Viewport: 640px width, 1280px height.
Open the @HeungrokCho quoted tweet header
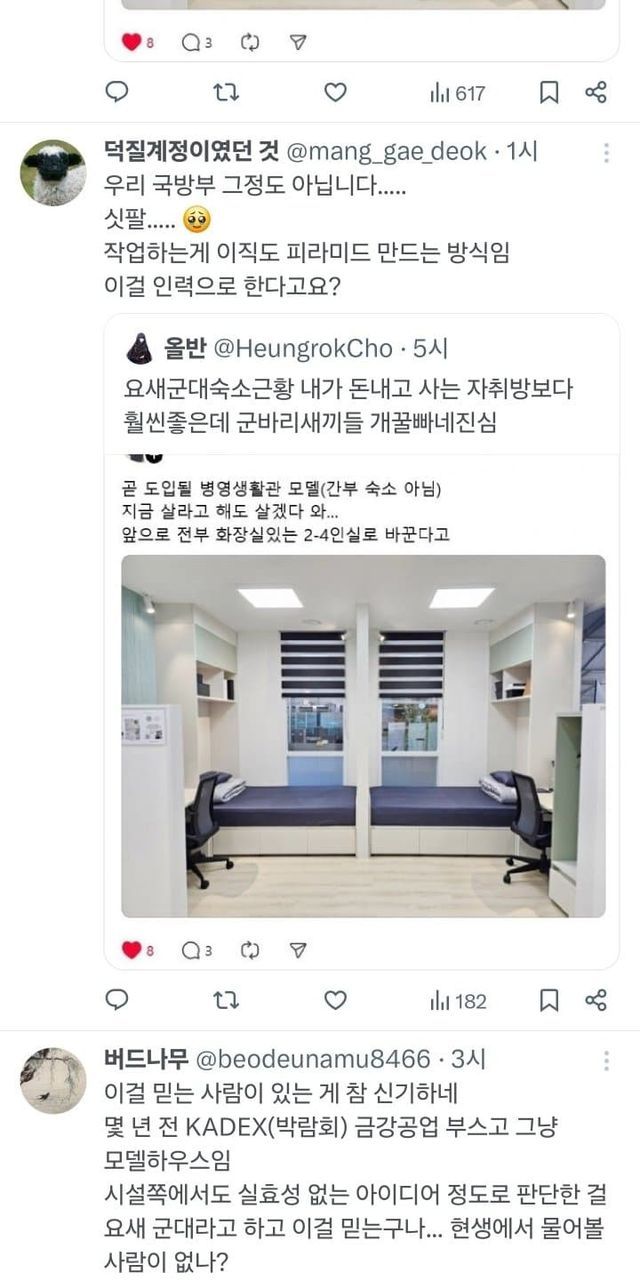289,348
